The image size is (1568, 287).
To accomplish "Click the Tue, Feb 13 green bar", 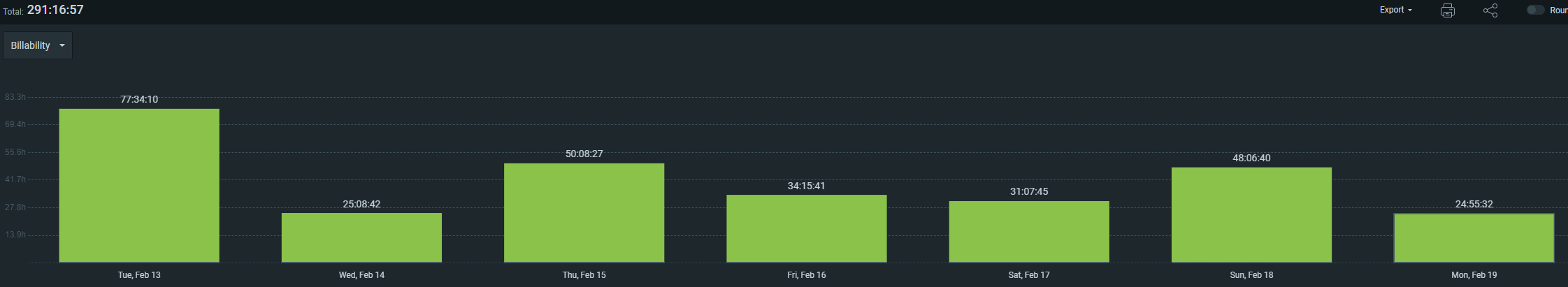I will tap(139, 186).
